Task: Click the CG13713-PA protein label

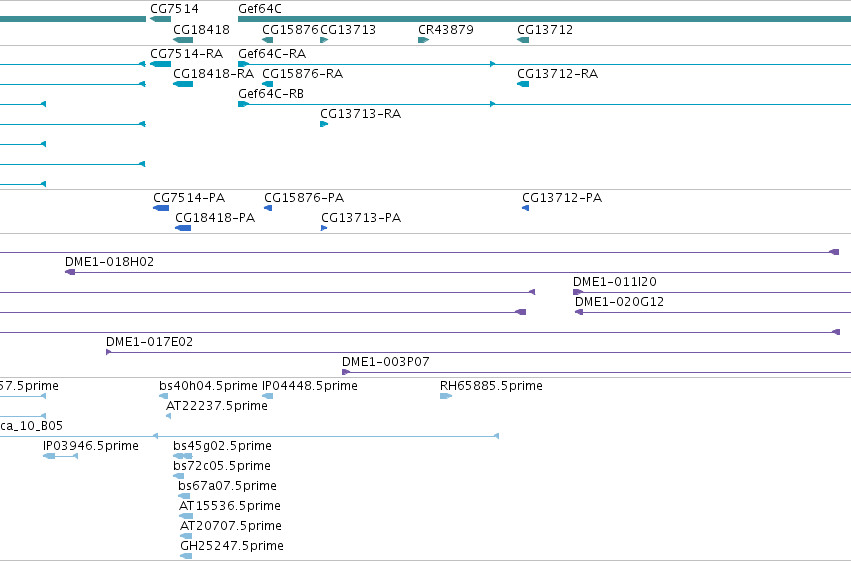Action: pos(361,218)
